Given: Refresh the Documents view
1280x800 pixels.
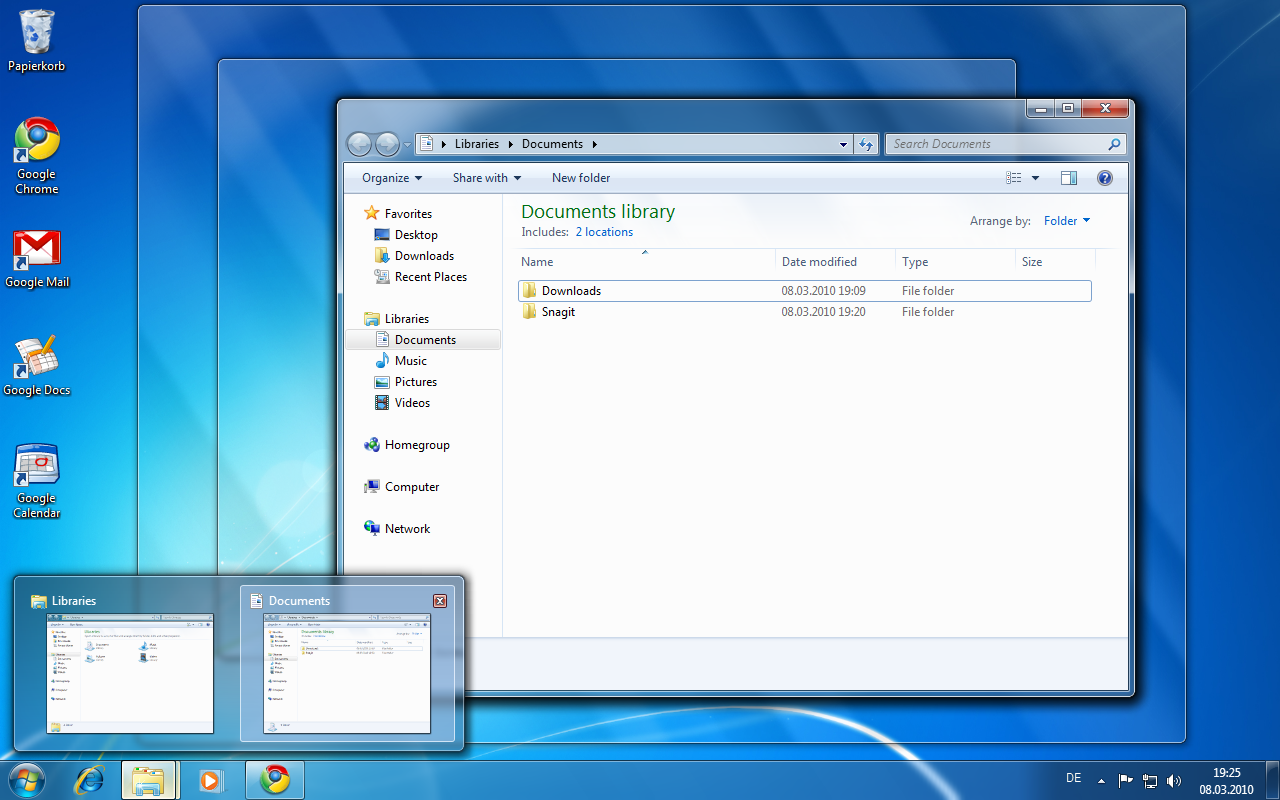Looking at the screenshot, I should (866, 144).
